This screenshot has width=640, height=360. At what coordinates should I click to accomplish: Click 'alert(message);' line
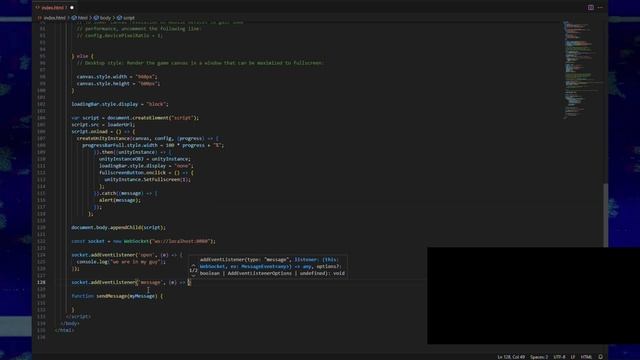coord(120,200)
